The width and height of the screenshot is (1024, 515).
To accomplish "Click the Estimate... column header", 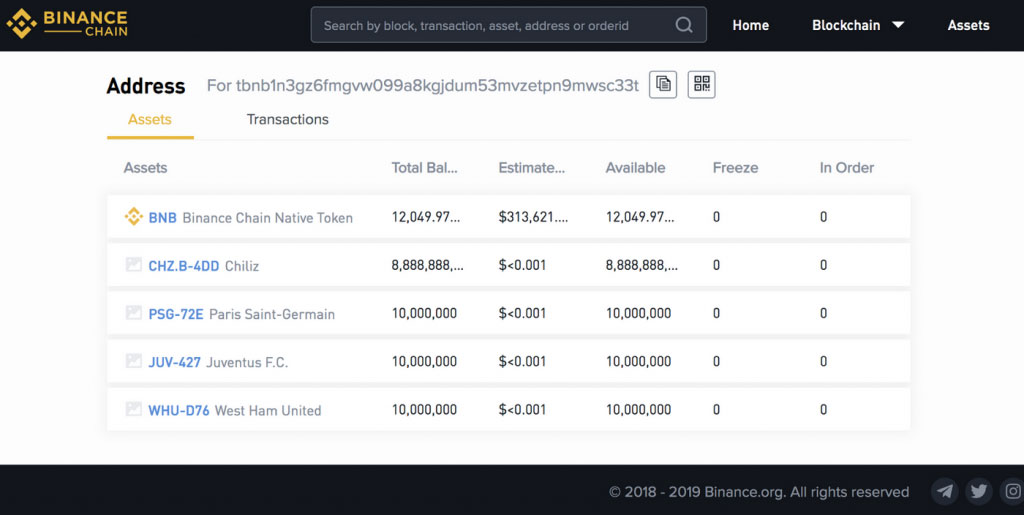I will [x=532, y=168].
